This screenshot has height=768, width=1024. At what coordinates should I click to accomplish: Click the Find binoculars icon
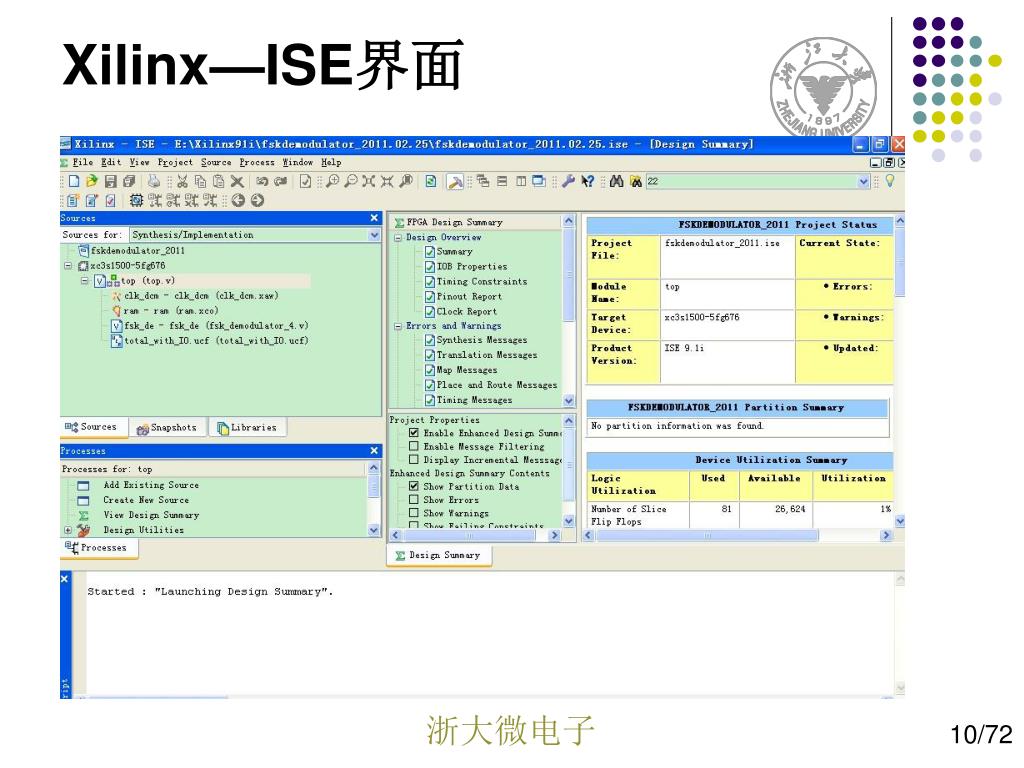616,181
